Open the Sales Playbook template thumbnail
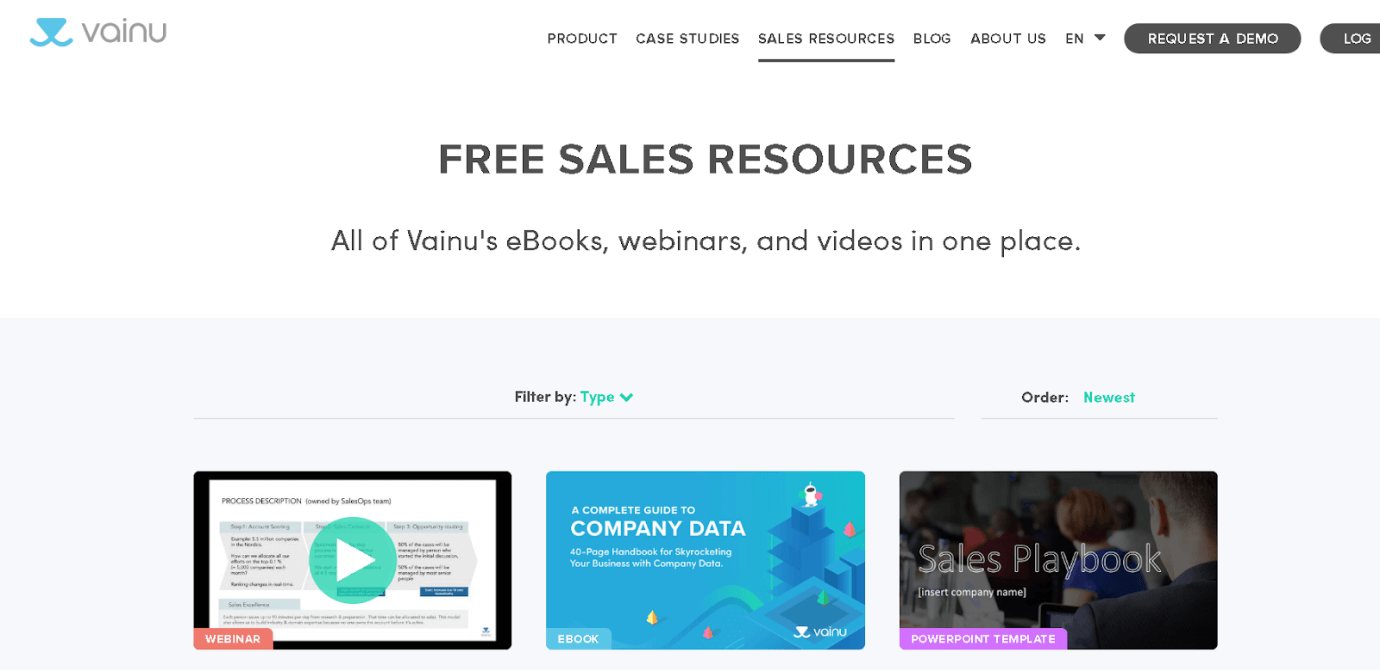Viewport: 1380px width, 670px height. (x=1058, y=560)
